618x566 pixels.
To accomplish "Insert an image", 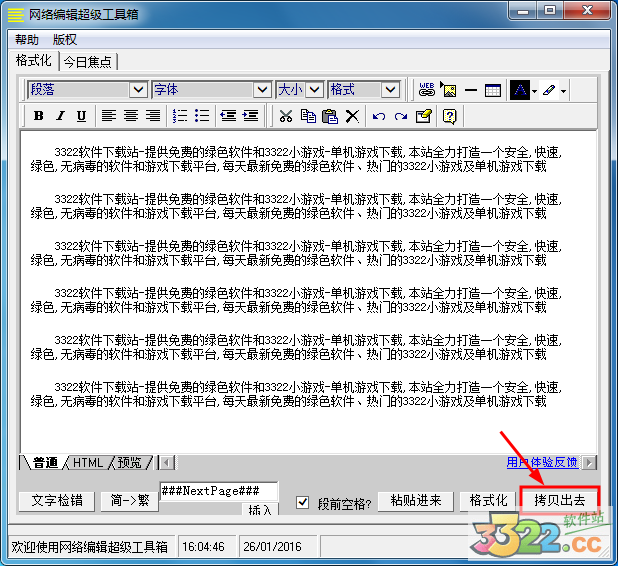I will click(449, 90).
